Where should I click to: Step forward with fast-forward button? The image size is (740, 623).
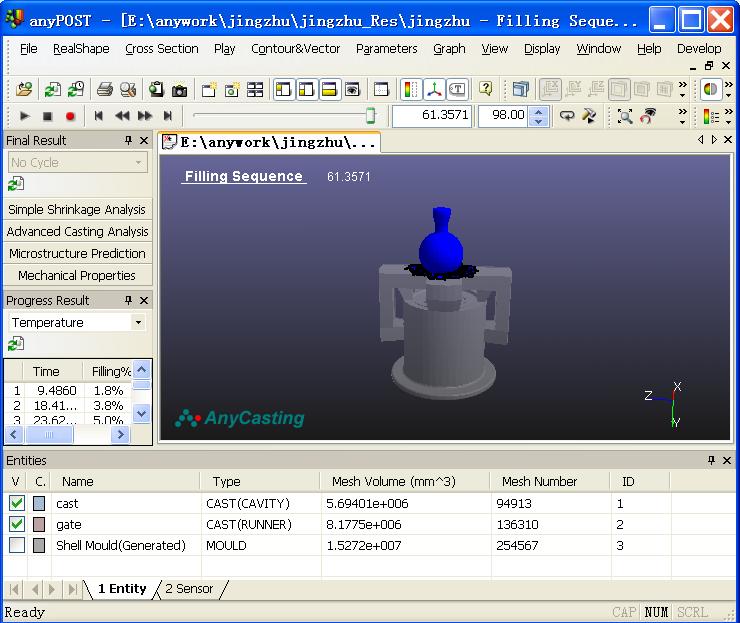pos(144,116)
